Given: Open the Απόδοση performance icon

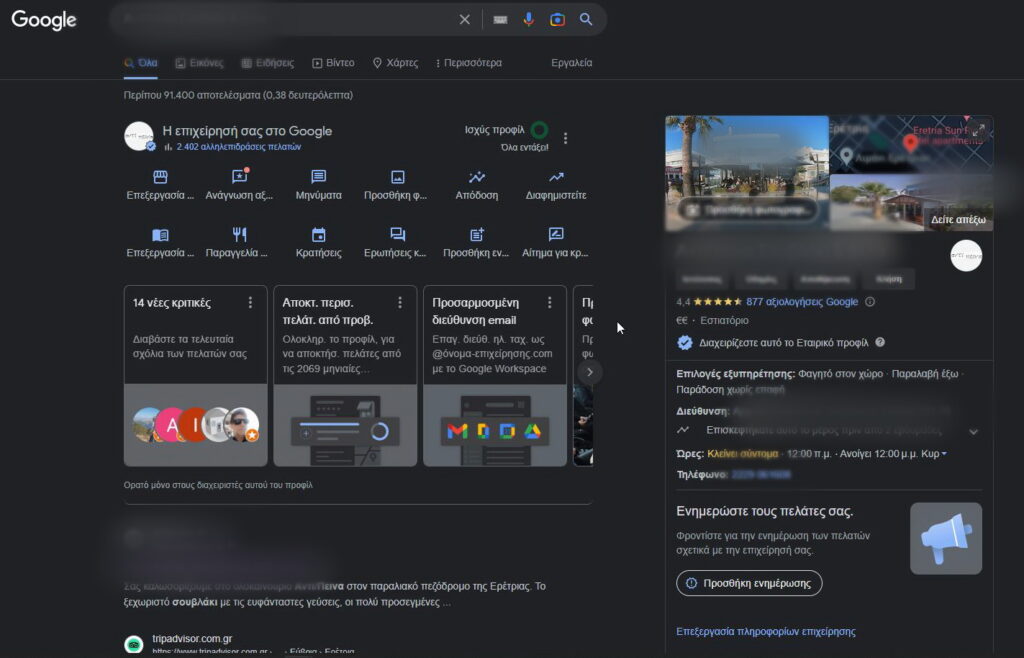Looking at the screenshot, I should [477, 177].
